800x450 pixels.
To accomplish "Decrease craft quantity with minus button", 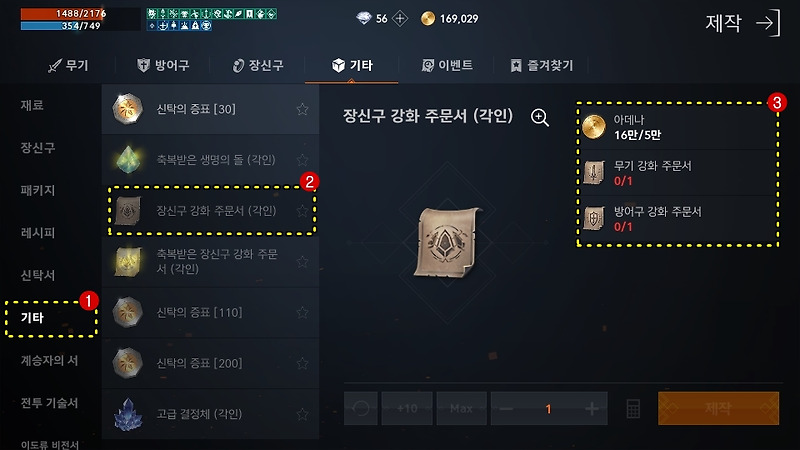I will tap(506, 409).
